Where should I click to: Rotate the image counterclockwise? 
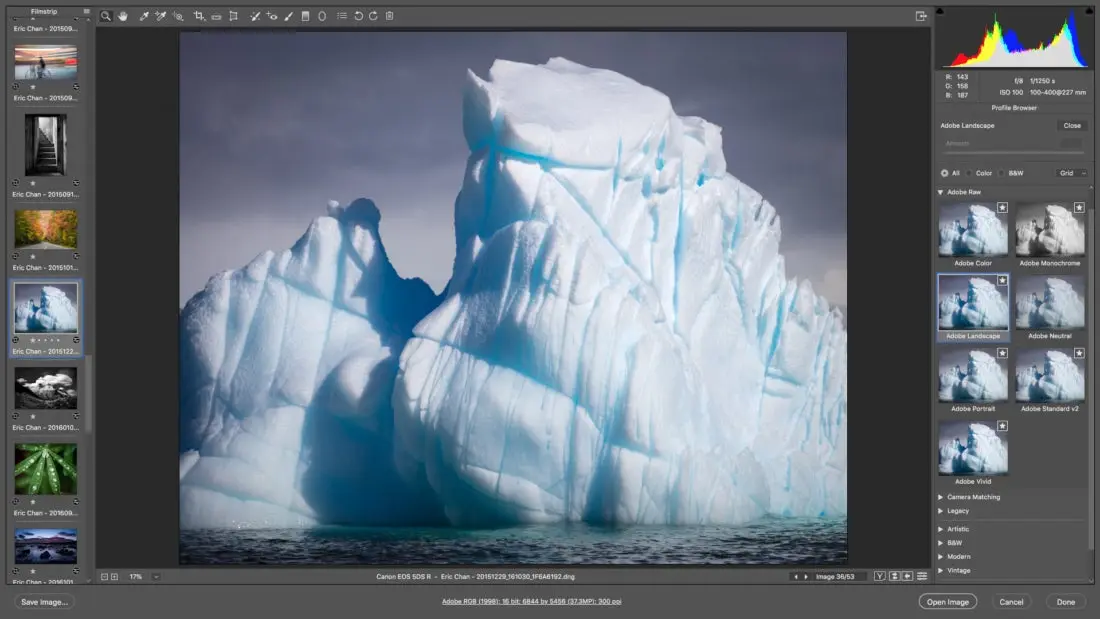(357, 16)
